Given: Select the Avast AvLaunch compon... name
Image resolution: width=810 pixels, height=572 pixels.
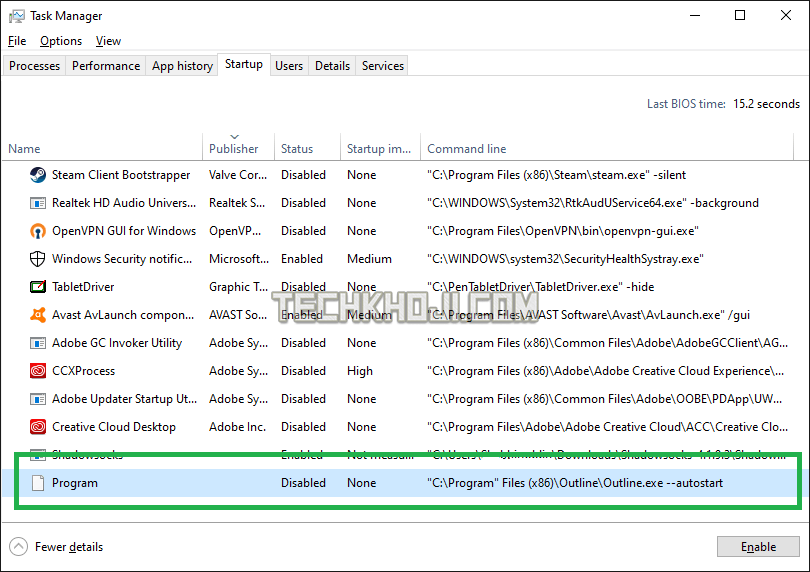Looking at the screenshot, I should (123, 315).
